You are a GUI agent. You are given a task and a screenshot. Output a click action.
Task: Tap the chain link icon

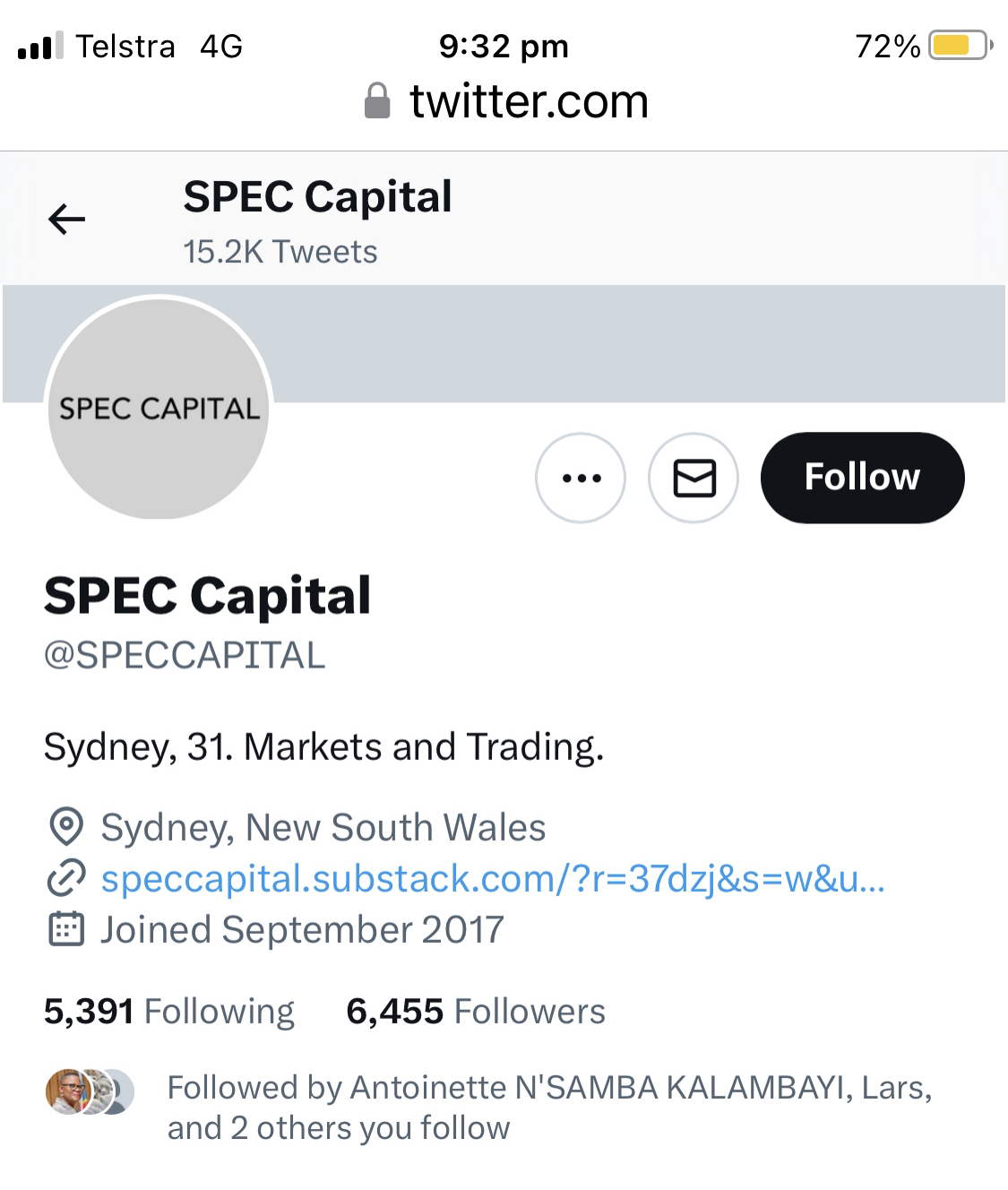[x=65, y=878]
